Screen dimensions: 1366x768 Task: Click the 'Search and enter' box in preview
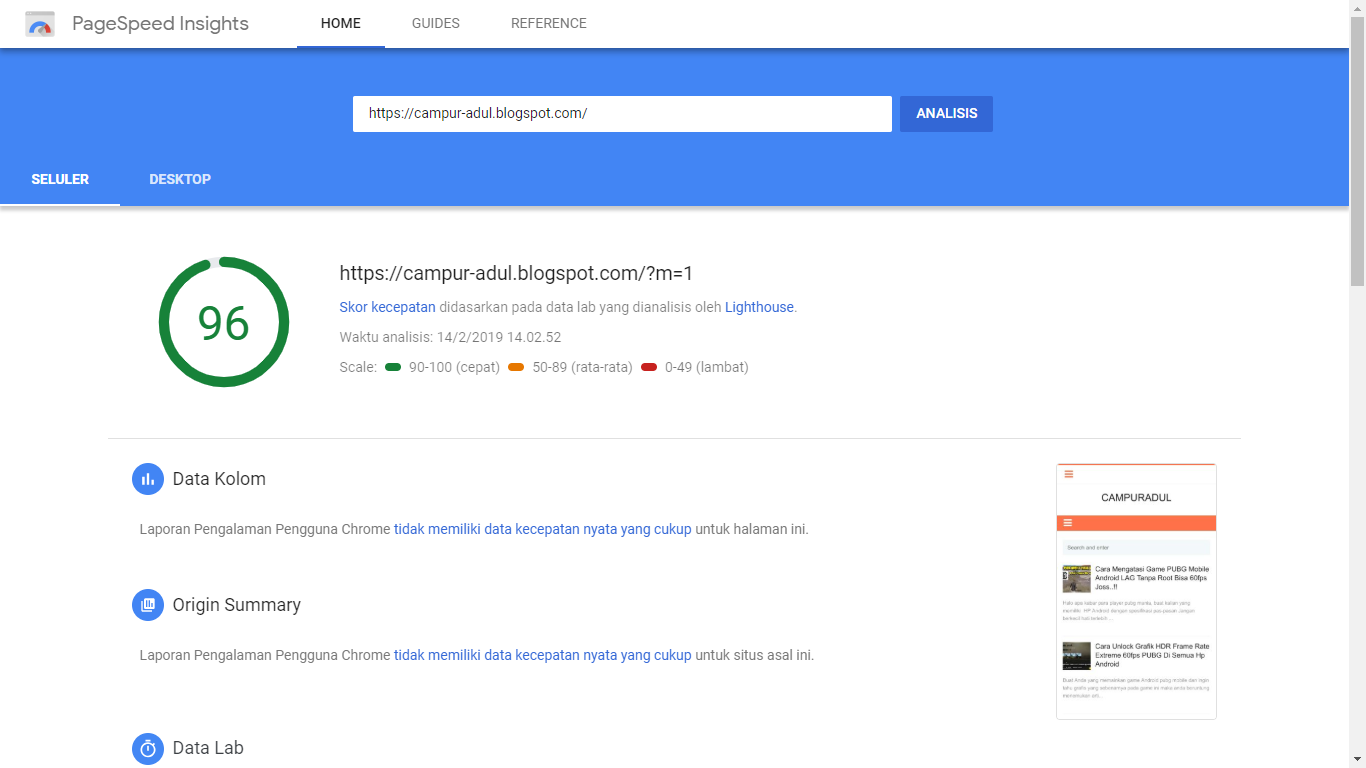[x=1136, y=548]
